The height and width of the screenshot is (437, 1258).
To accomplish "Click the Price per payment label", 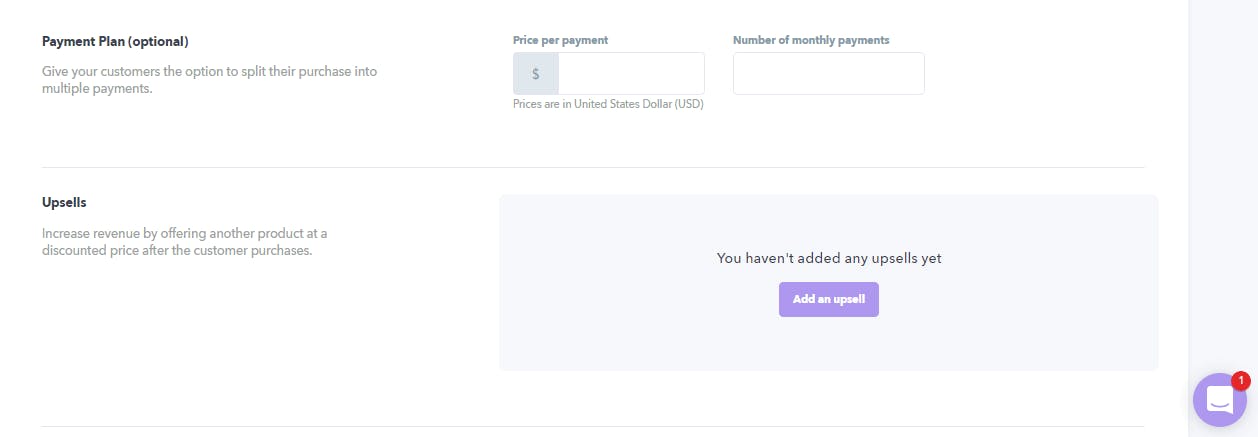I will click(561, 40).
